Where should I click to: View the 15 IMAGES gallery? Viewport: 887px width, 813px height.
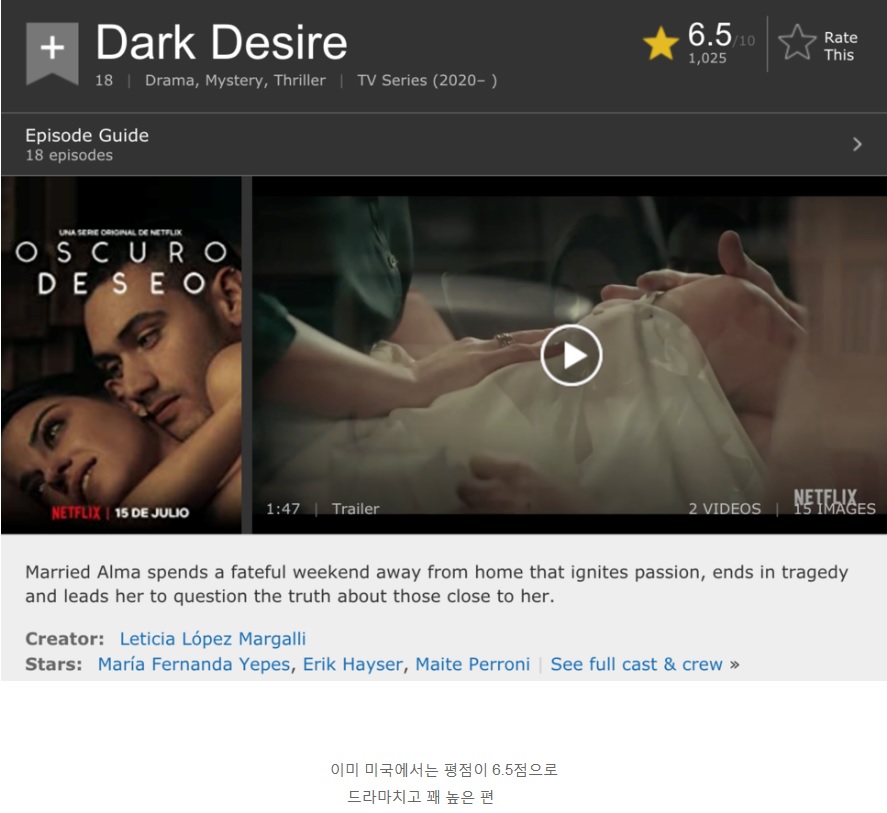[x=834, y=509]
